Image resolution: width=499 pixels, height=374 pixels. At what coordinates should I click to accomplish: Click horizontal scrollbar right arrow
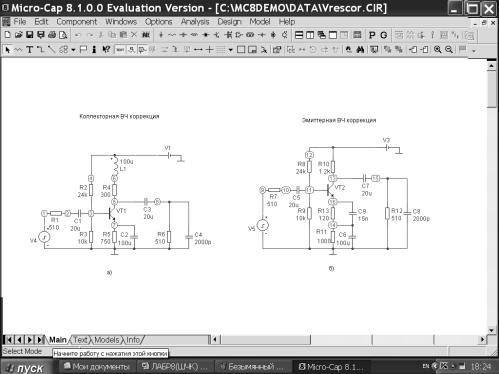[482, 339]
